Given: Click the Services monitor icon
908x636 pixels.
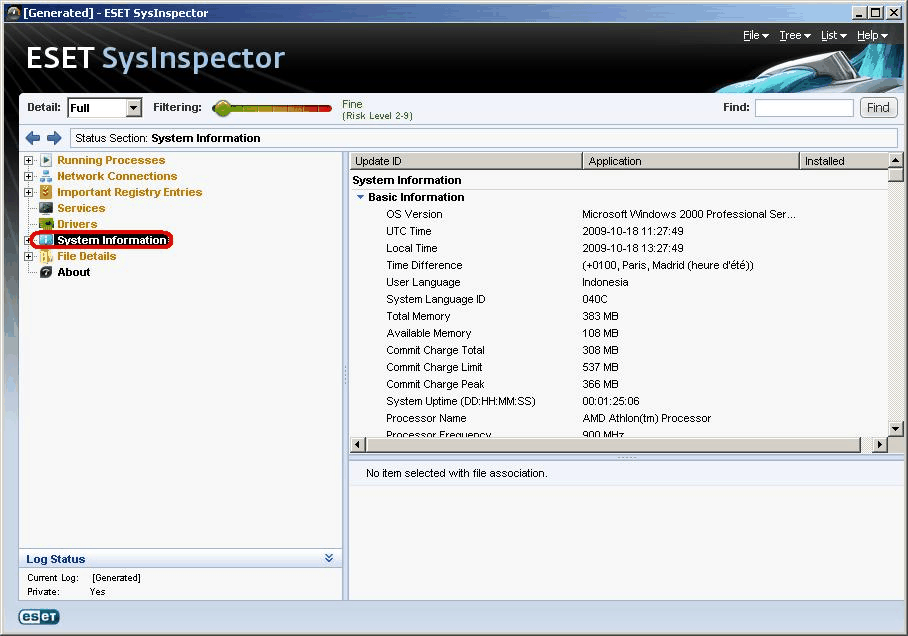Looking at the screenshot, I should (46, 208).
